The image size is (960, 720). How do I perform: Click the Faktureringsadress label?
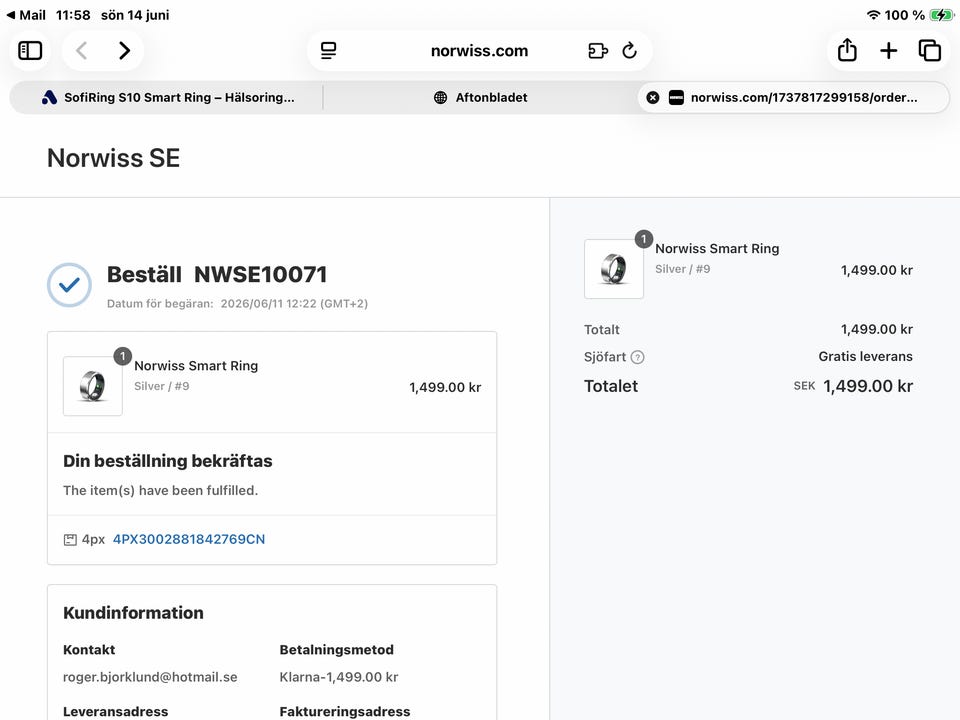[345, 711]
